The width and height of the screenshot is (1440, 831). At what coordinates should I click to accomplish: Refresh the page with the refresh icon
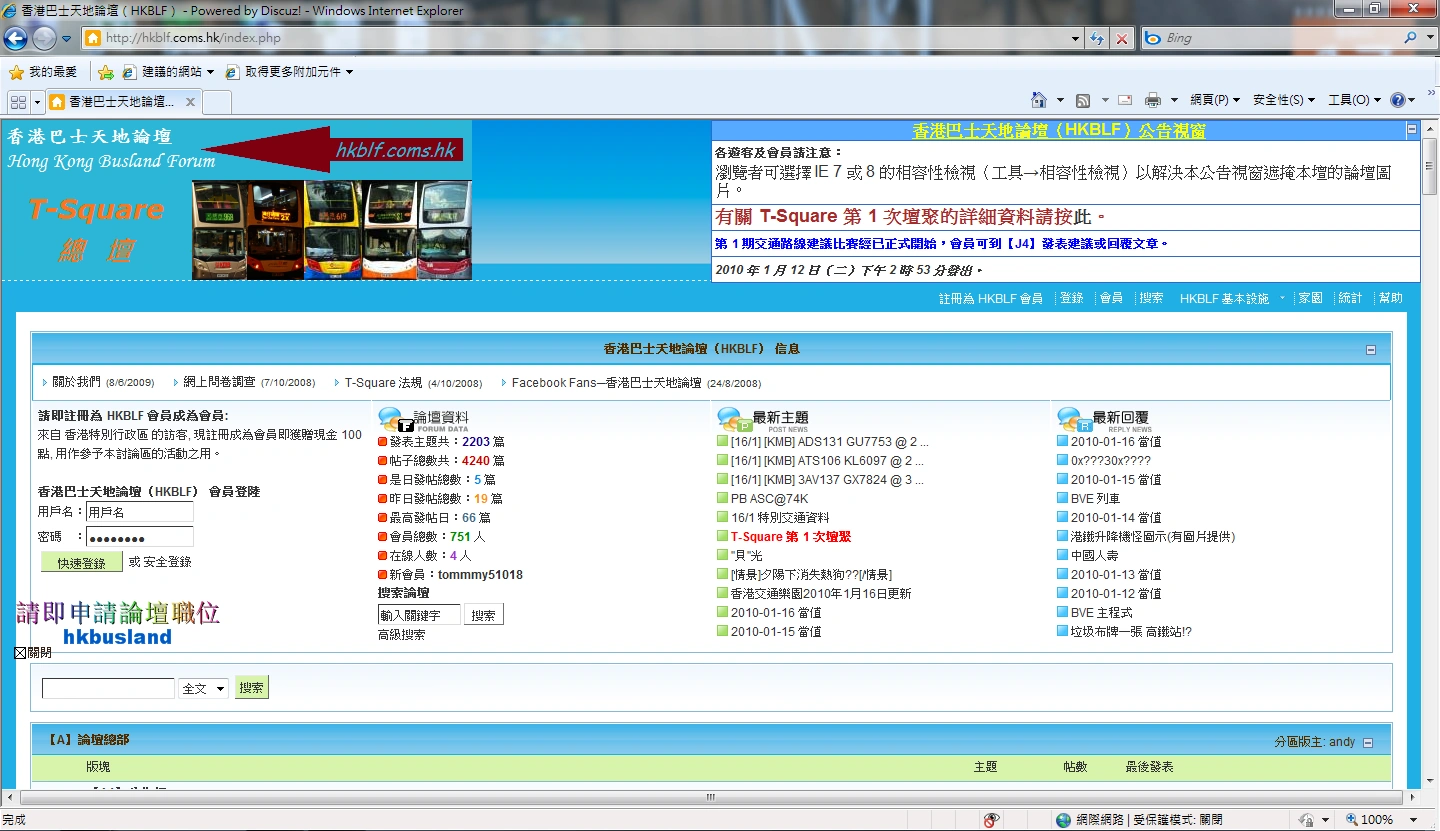(x=1098, y=39)
